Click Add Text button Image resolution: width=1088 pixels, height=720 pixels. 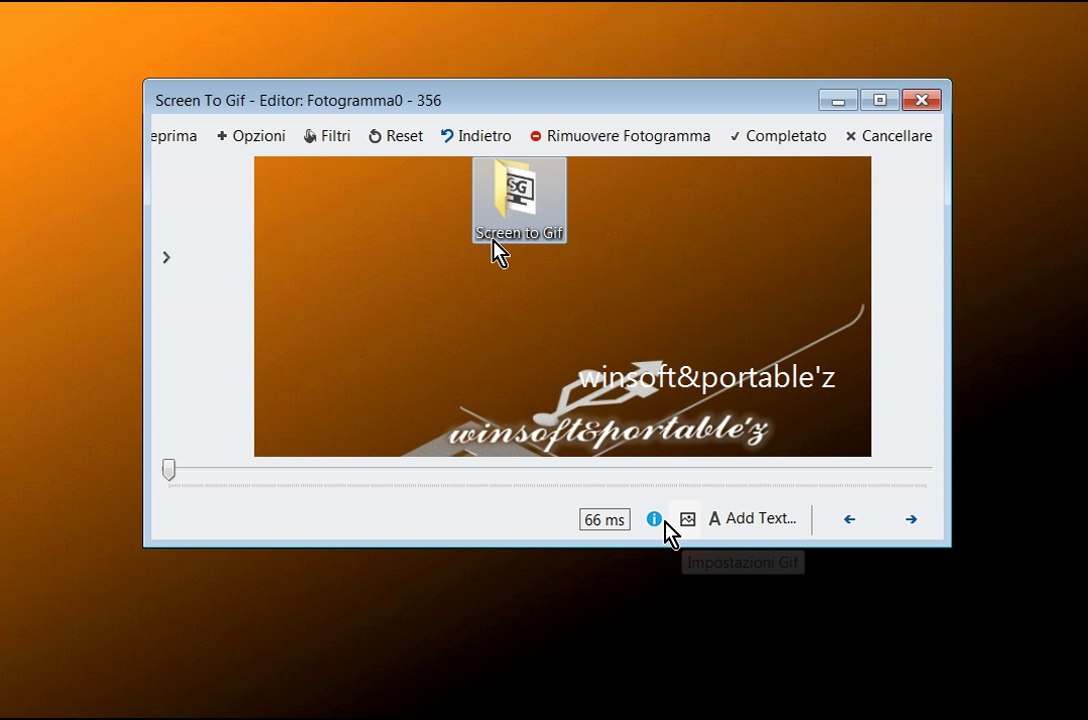753,518
